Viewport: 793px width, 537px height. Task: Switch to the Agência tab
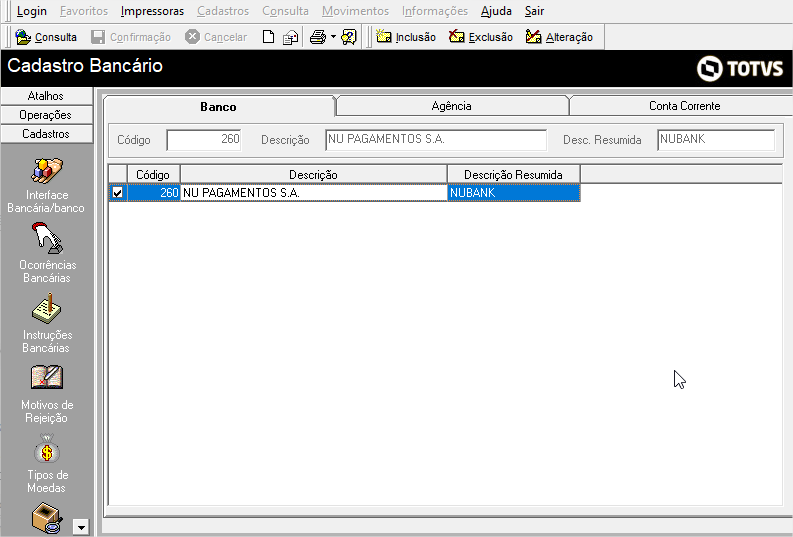click(452, 106)
